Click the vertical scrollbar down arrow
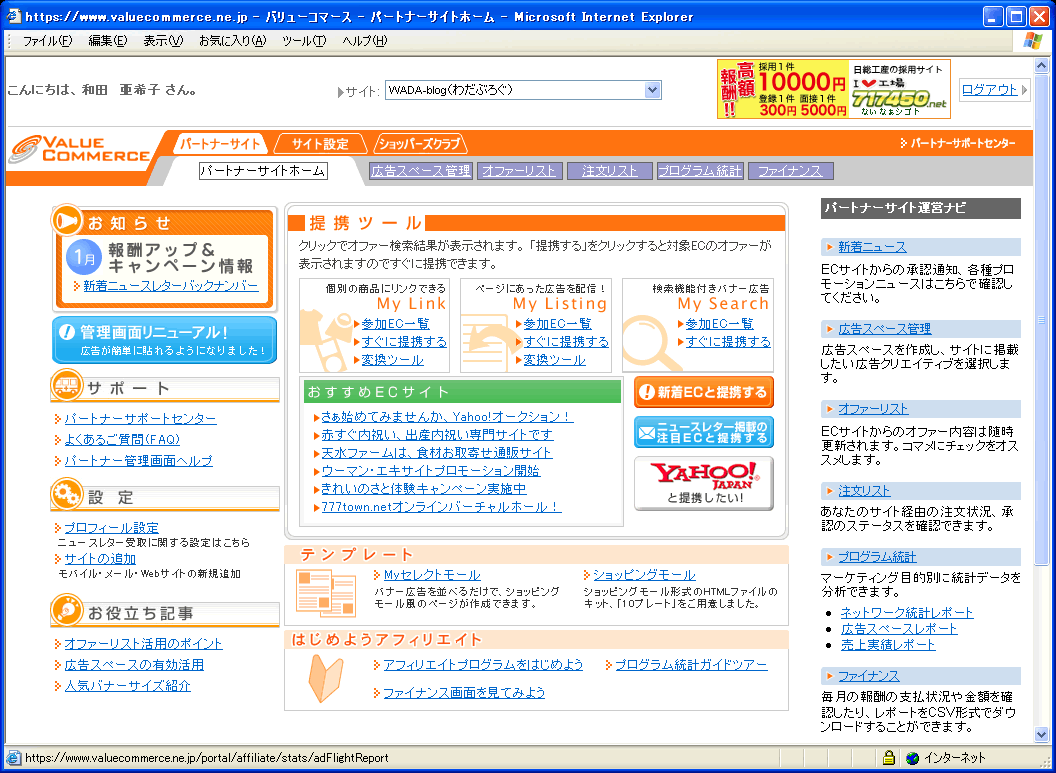Image resolution: width=1056 pixels, height=773 pixels. 1041,738
